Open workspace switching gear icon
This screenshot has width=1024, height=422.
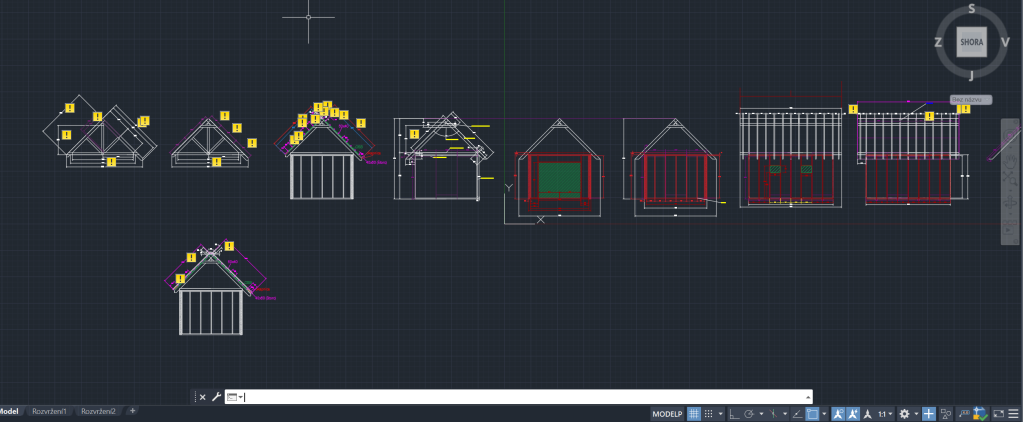[904, 414]
